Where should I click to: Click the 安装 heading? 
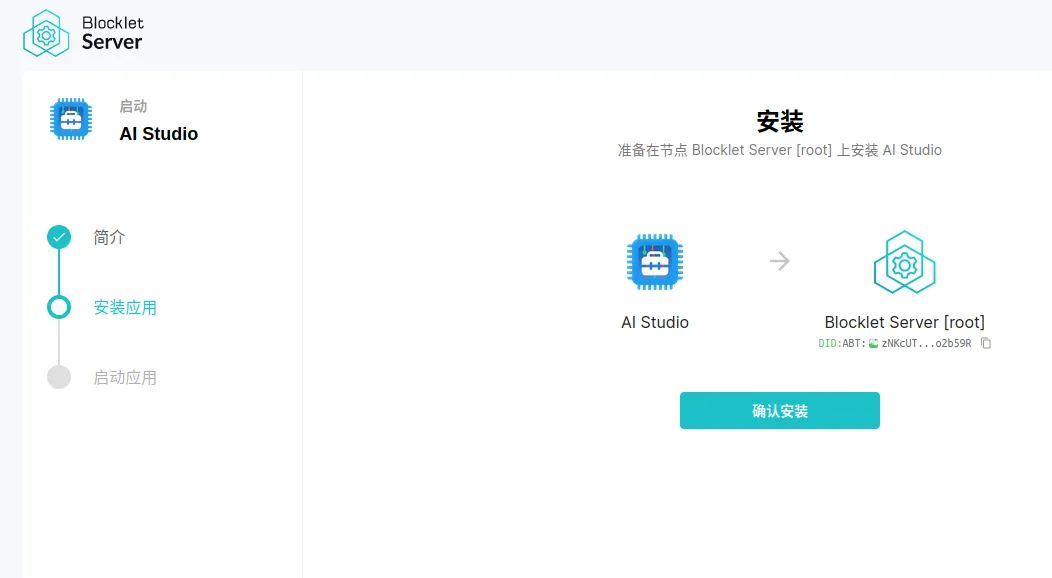tap(780, 122)
